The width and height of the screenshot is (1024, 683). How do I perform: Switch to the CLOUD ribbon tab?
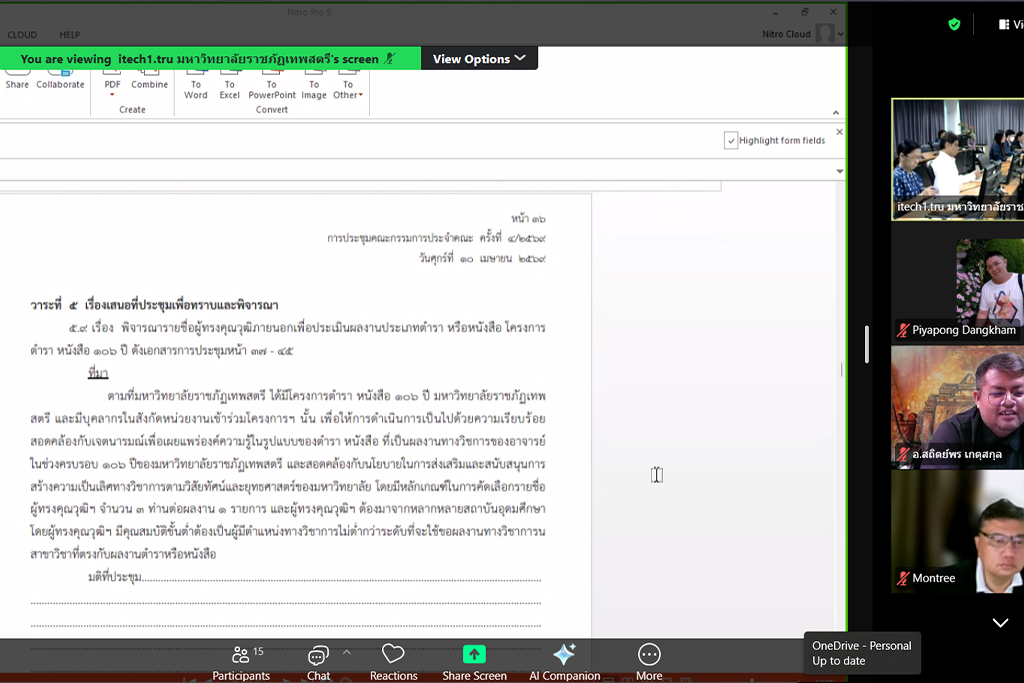[22, 35]
